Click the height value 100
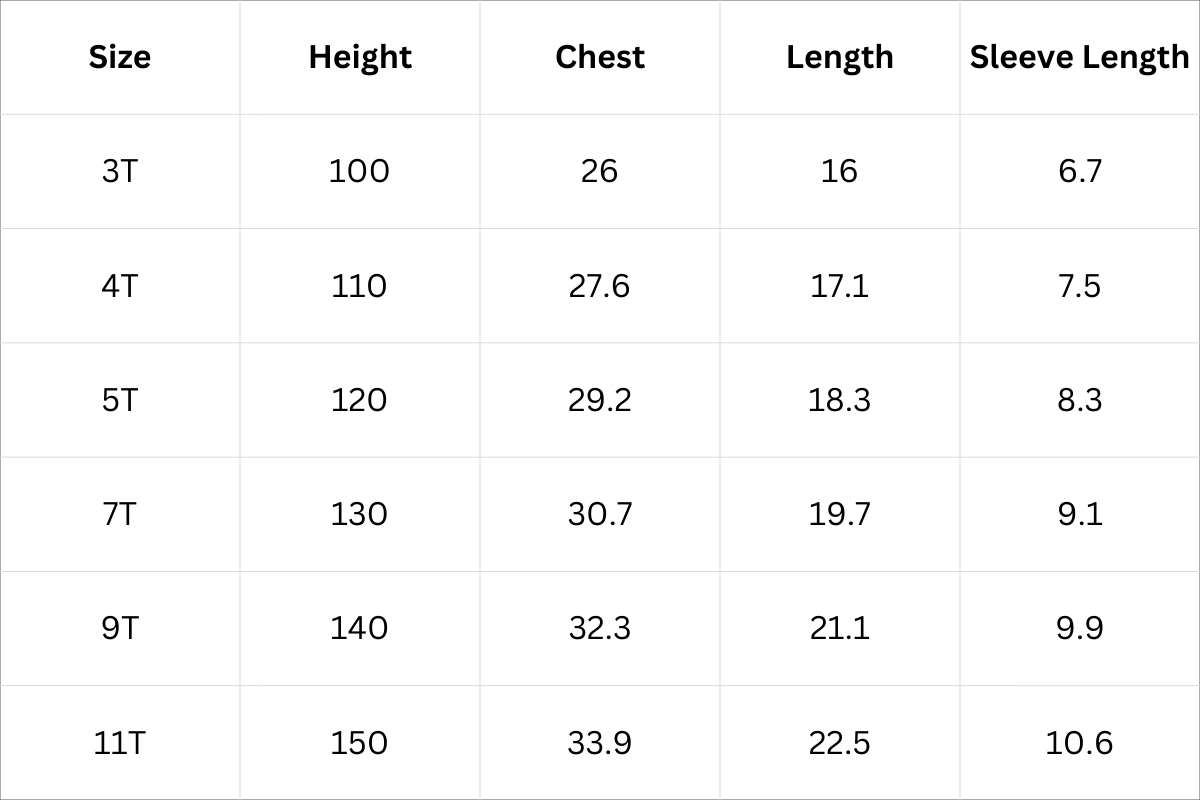 pos(360,171)
